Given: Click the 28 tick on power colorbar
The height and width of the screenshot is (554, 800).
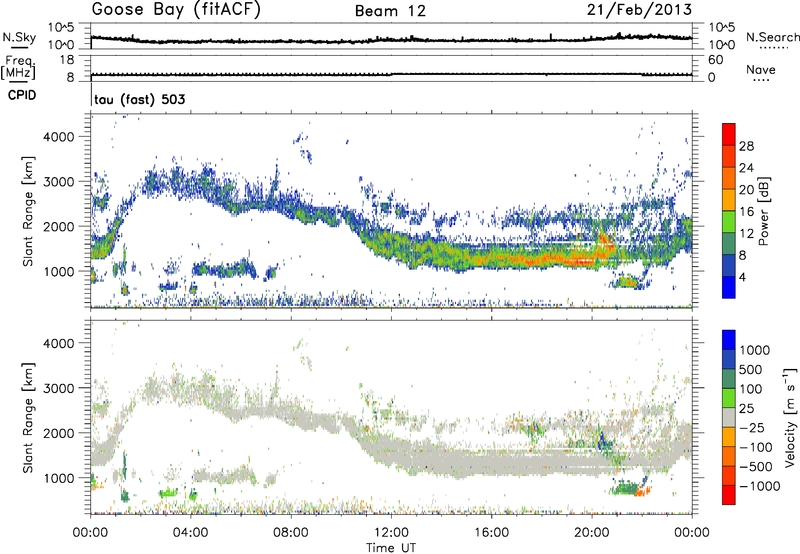Looking at the screenshot, I should [x=746, y=146].
